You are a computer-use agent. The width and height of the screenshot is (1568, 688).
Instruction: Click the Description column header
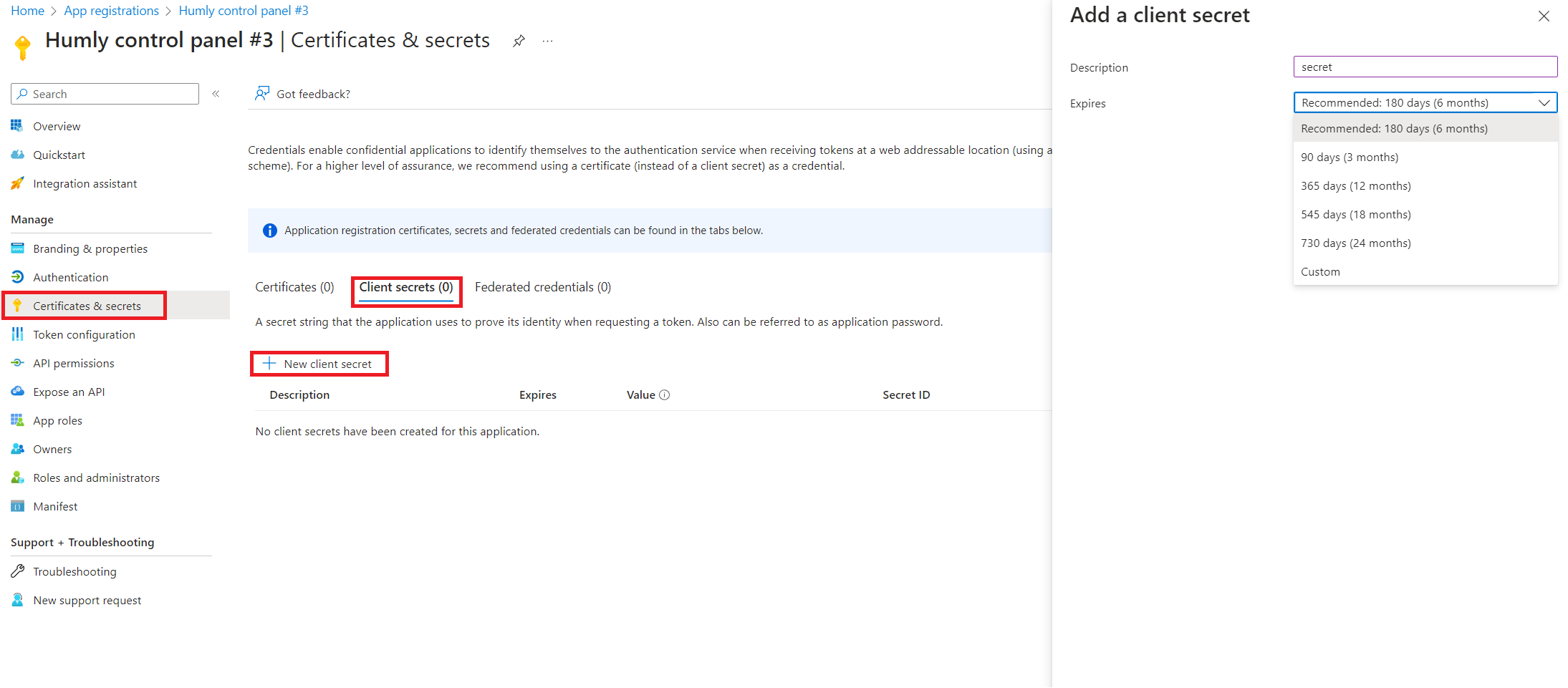(299, 395)
